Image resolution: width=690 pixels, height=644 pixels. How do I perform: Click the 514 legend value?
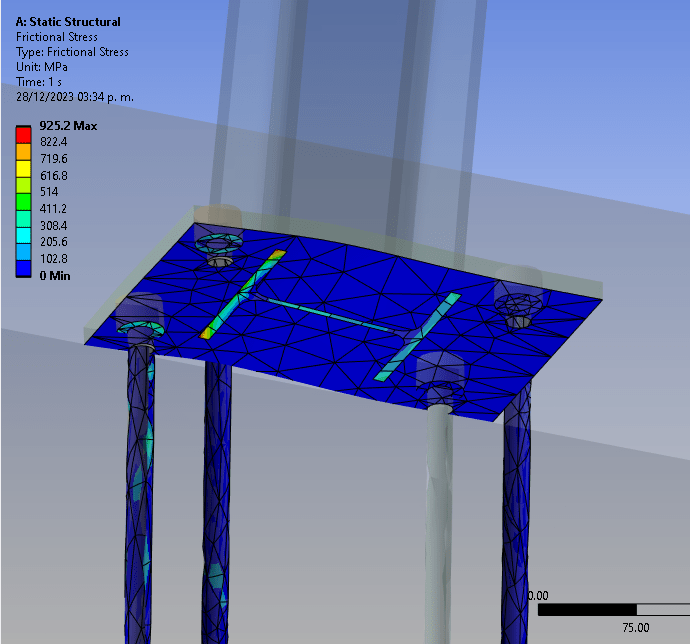tap(52, 191)
